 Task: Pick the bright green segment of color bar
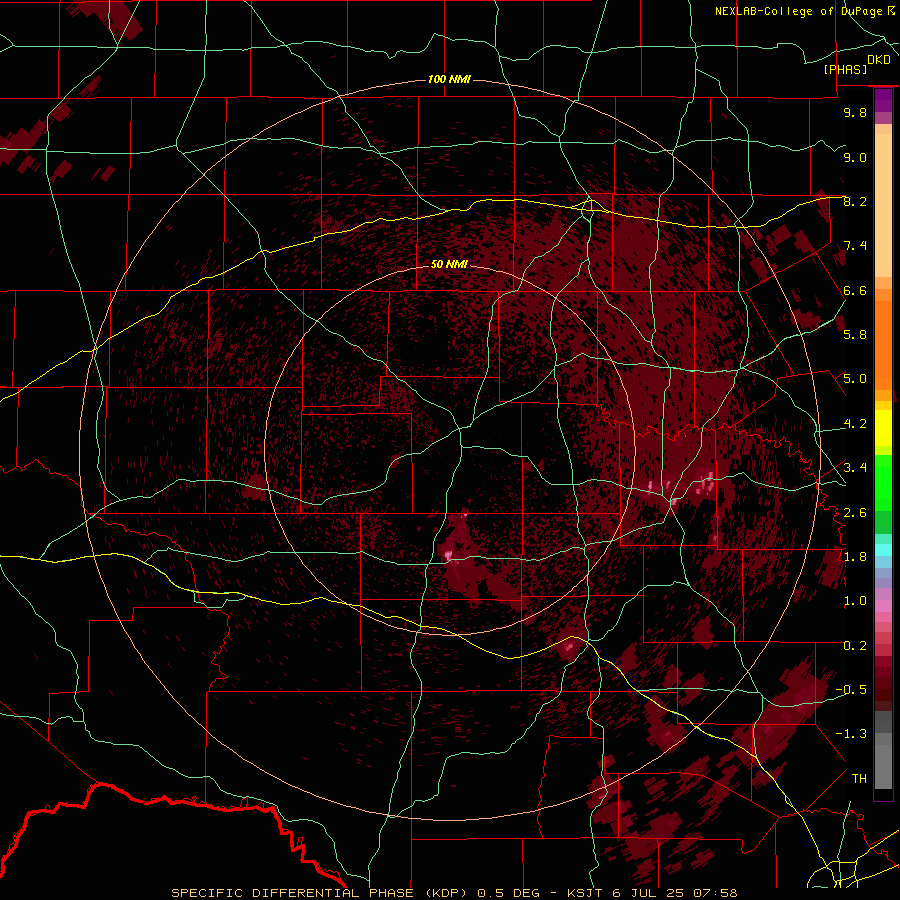(x=883, y=482)
